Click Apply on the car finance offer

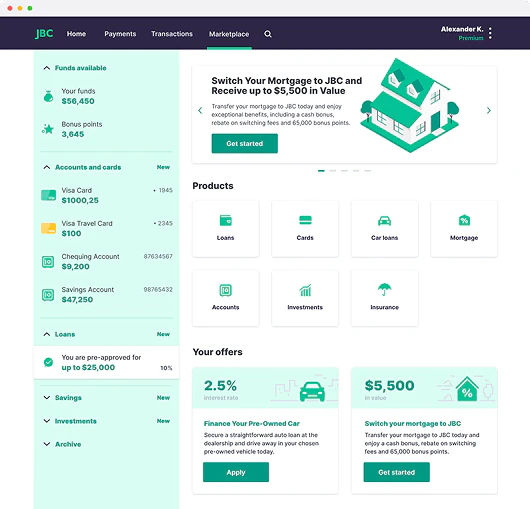coord(236,472)
